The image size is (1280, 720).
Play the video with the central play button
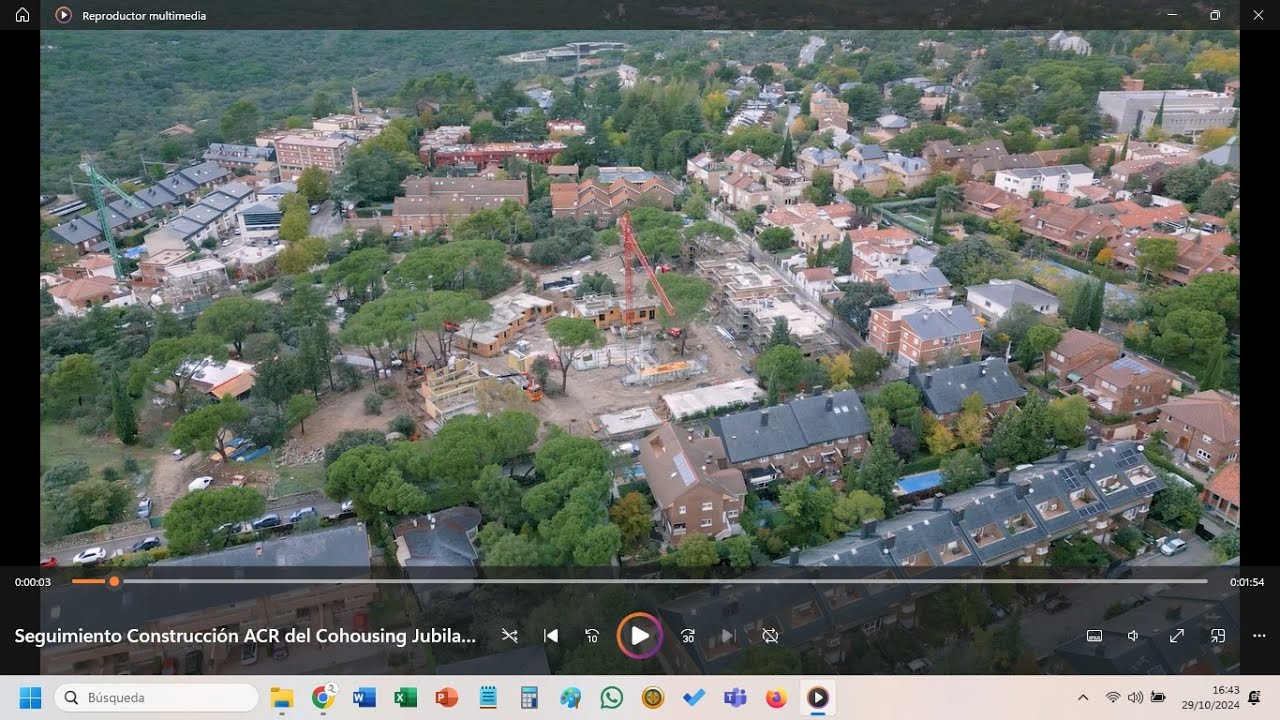pos(639,635)
